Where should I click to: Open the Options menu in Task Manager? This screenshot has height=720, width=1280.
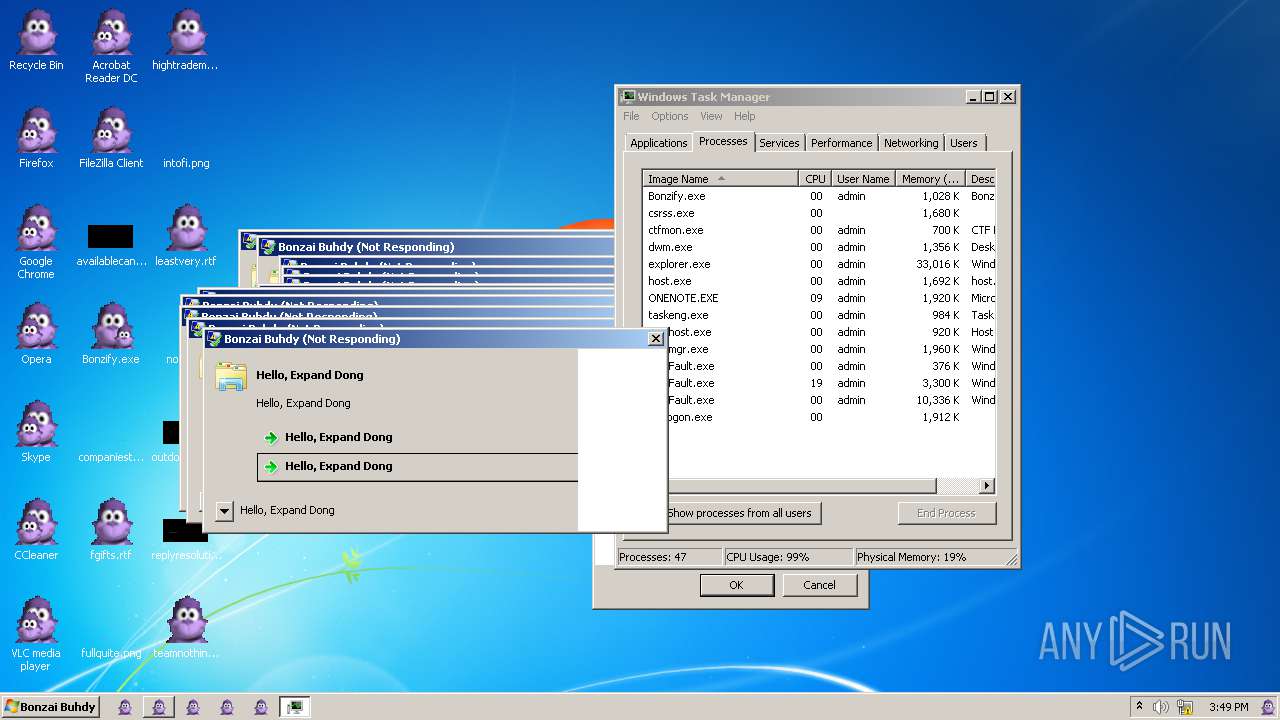click(670, 116)
